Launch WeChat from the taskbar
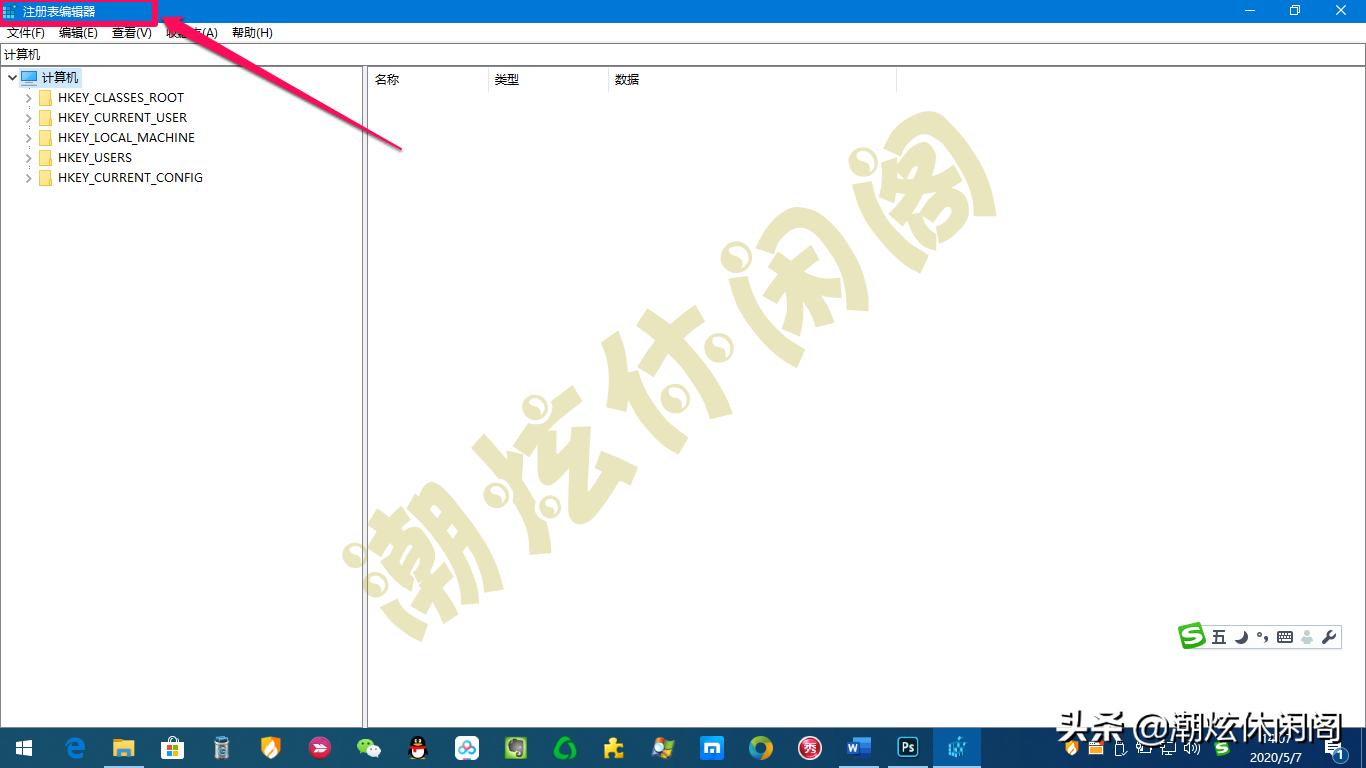The width and height of the screenshot is (1366, 768). (368, 747)
